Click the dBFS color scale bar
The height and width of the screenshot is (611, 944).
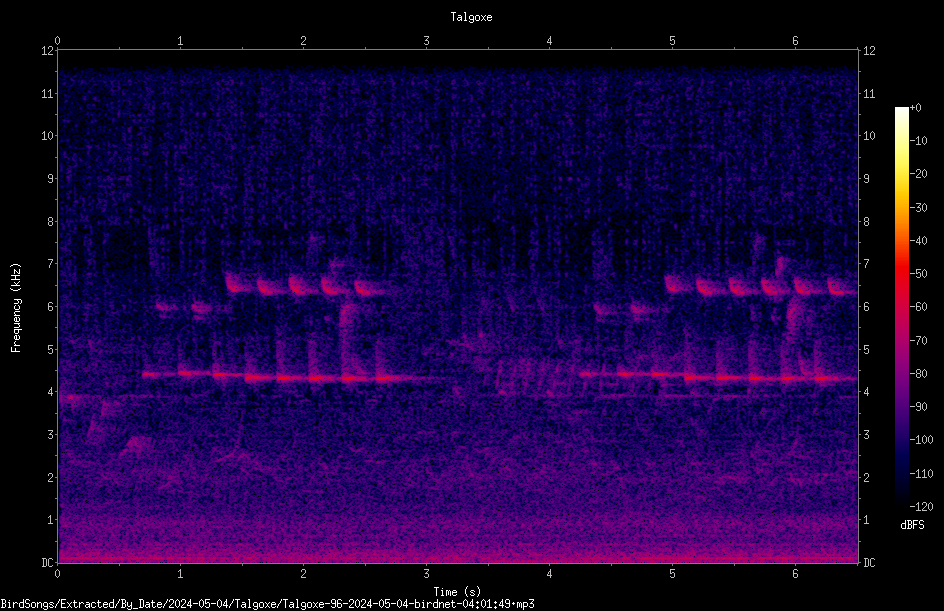coord(901,306)
